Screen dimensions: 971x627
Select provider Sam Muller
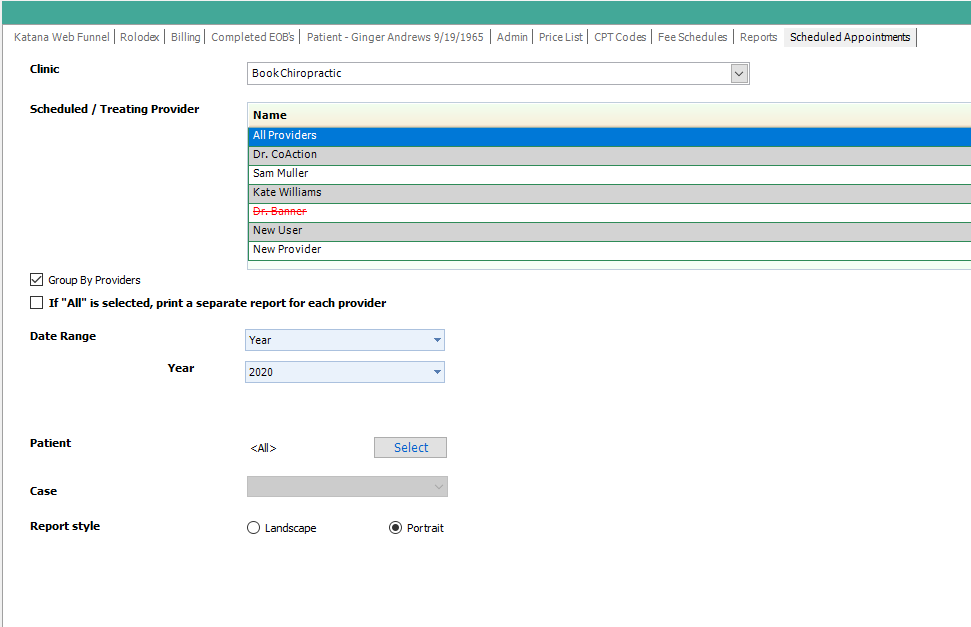point(609,175)
